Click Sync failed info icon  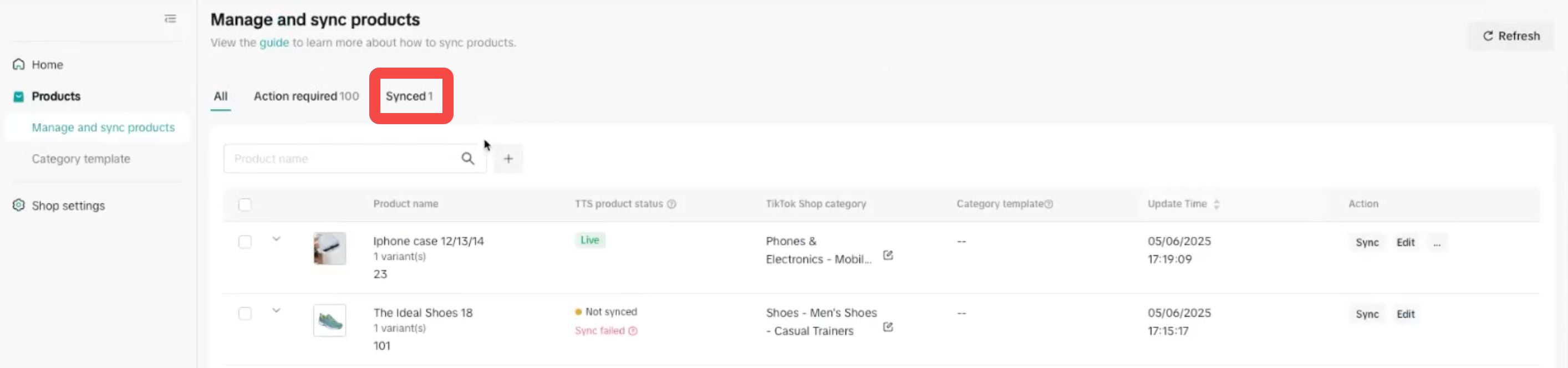(633, 331)
